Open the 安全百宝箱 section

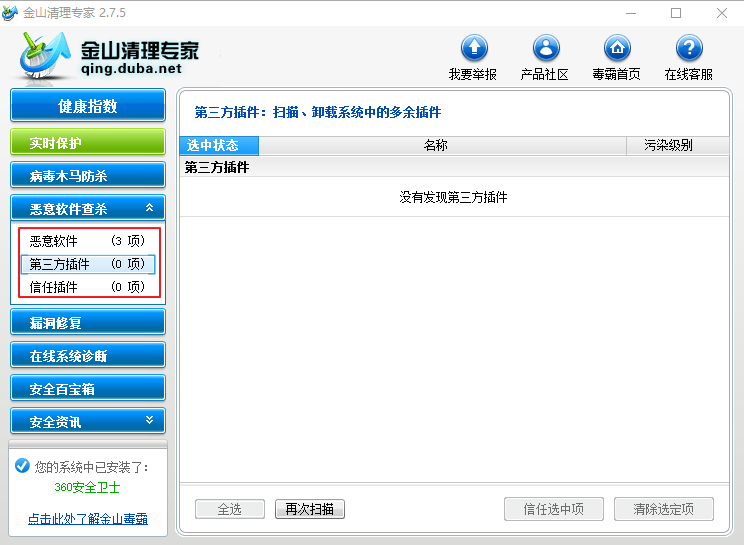88,388
